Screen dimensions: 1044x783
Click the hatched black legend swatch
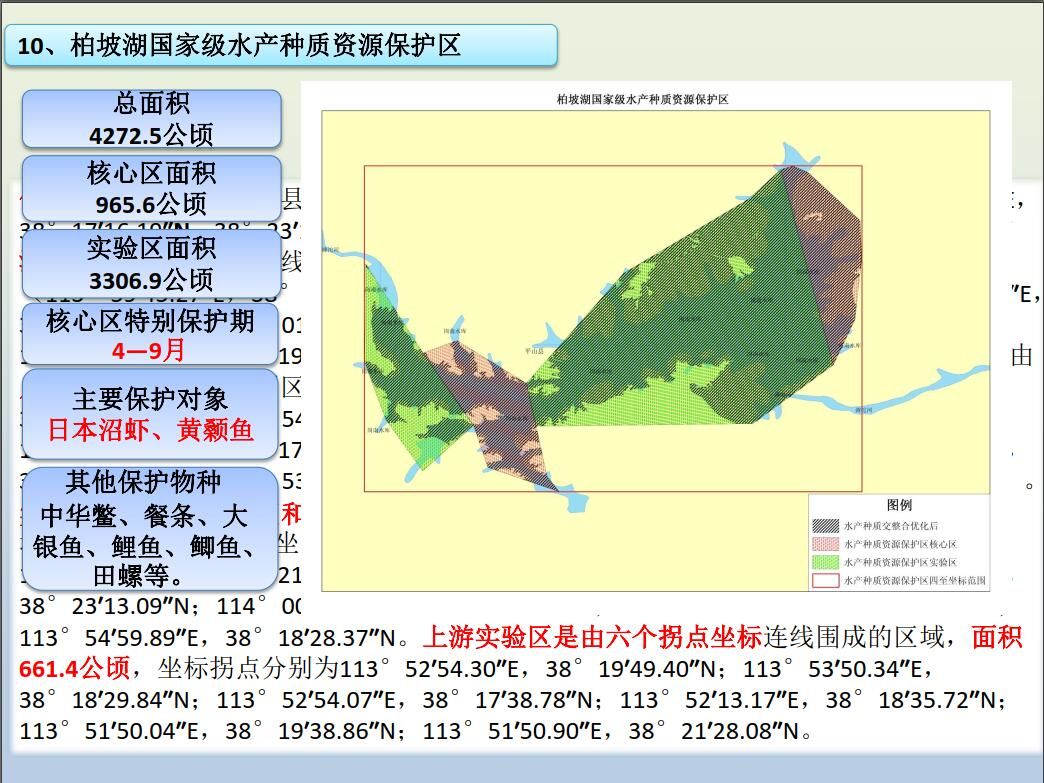point(826,526)
